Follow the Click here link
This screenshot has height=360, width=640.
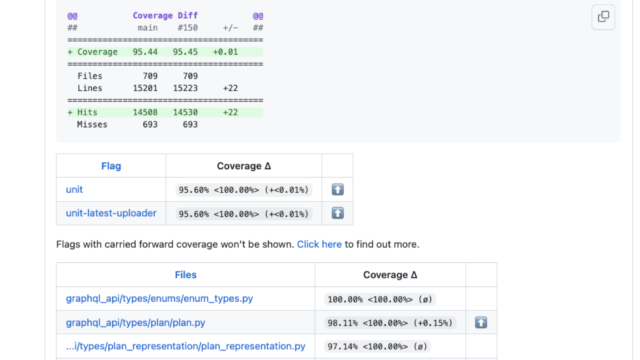tap(319, 244)
